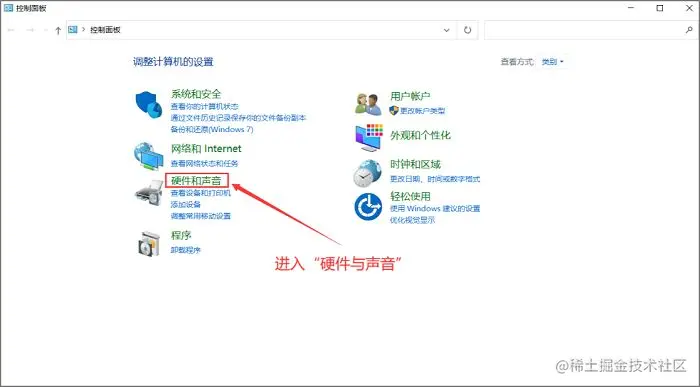The height and width of the screenshot is (387, 700).
Task: Click 优化视觉显示 link
Action: 412,220
